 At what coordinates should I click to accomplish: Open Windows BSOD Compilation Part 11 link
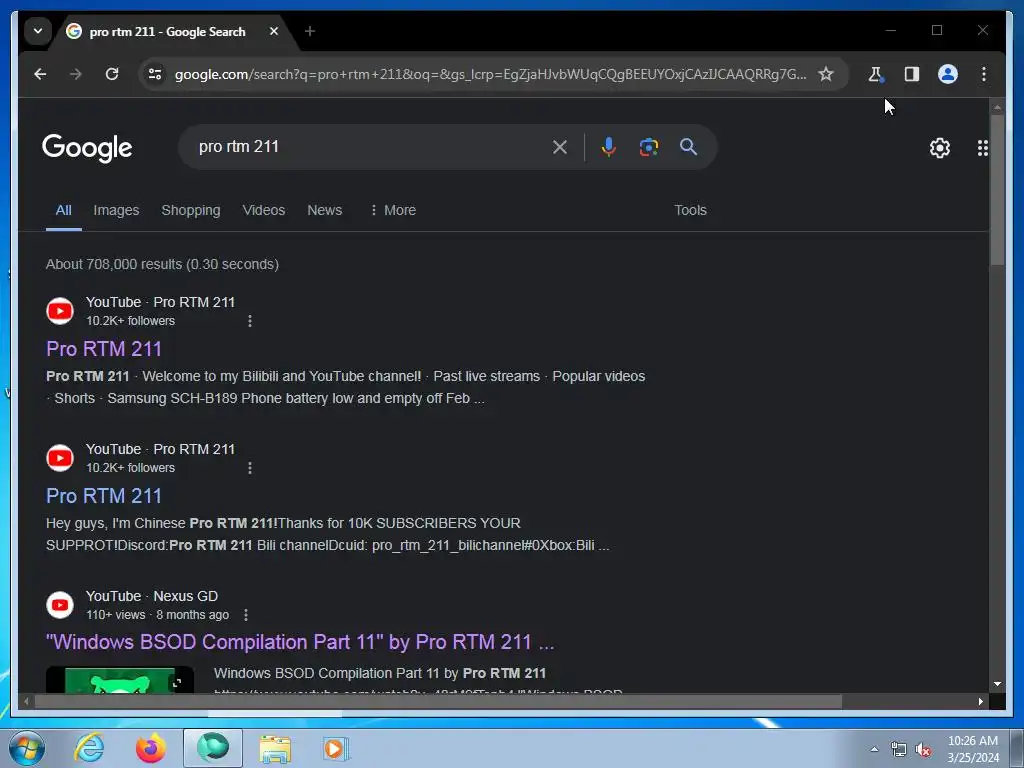pos(300,643)
